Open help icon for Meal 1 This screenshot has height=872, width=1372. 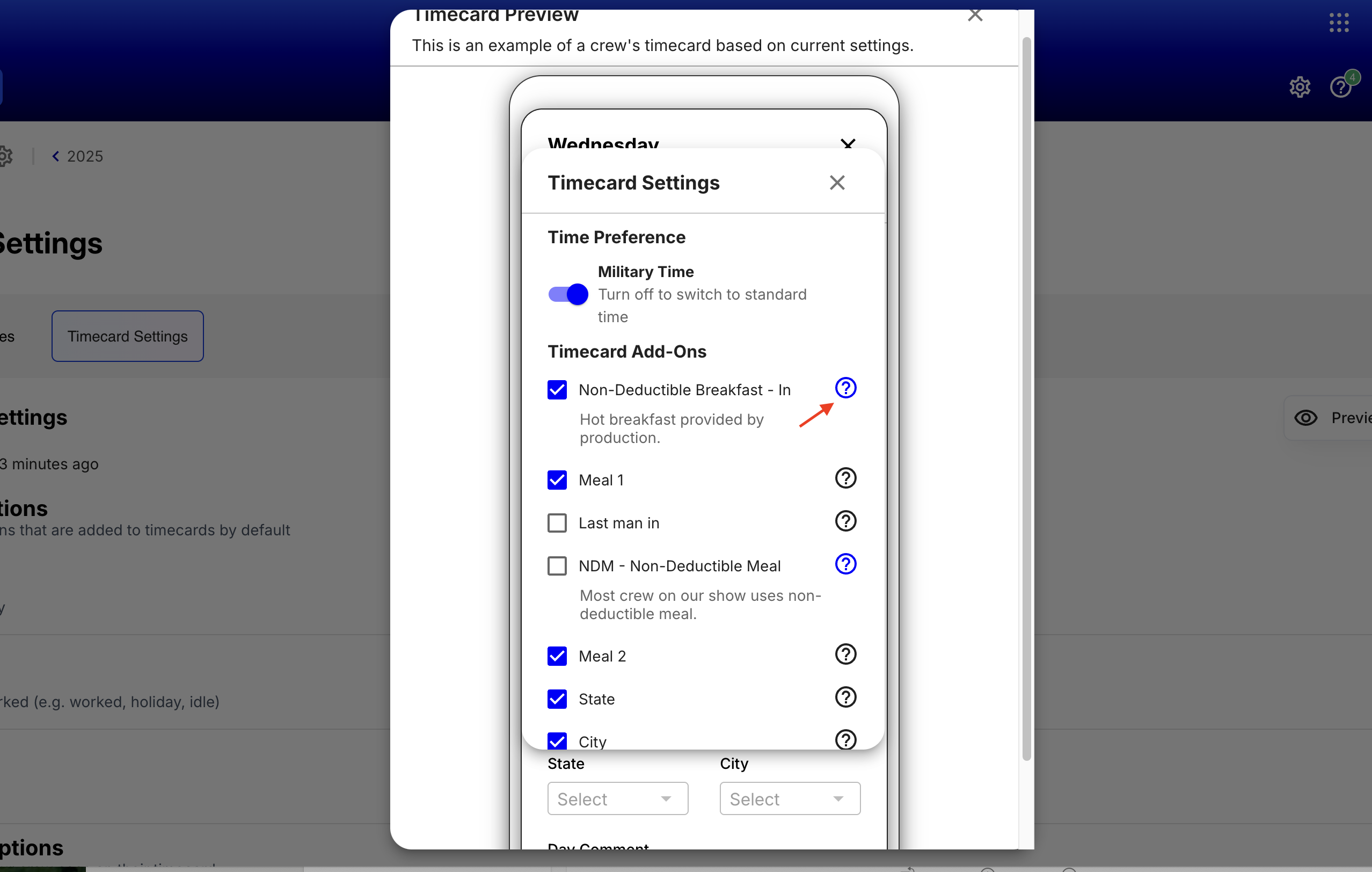pos(845,478)
